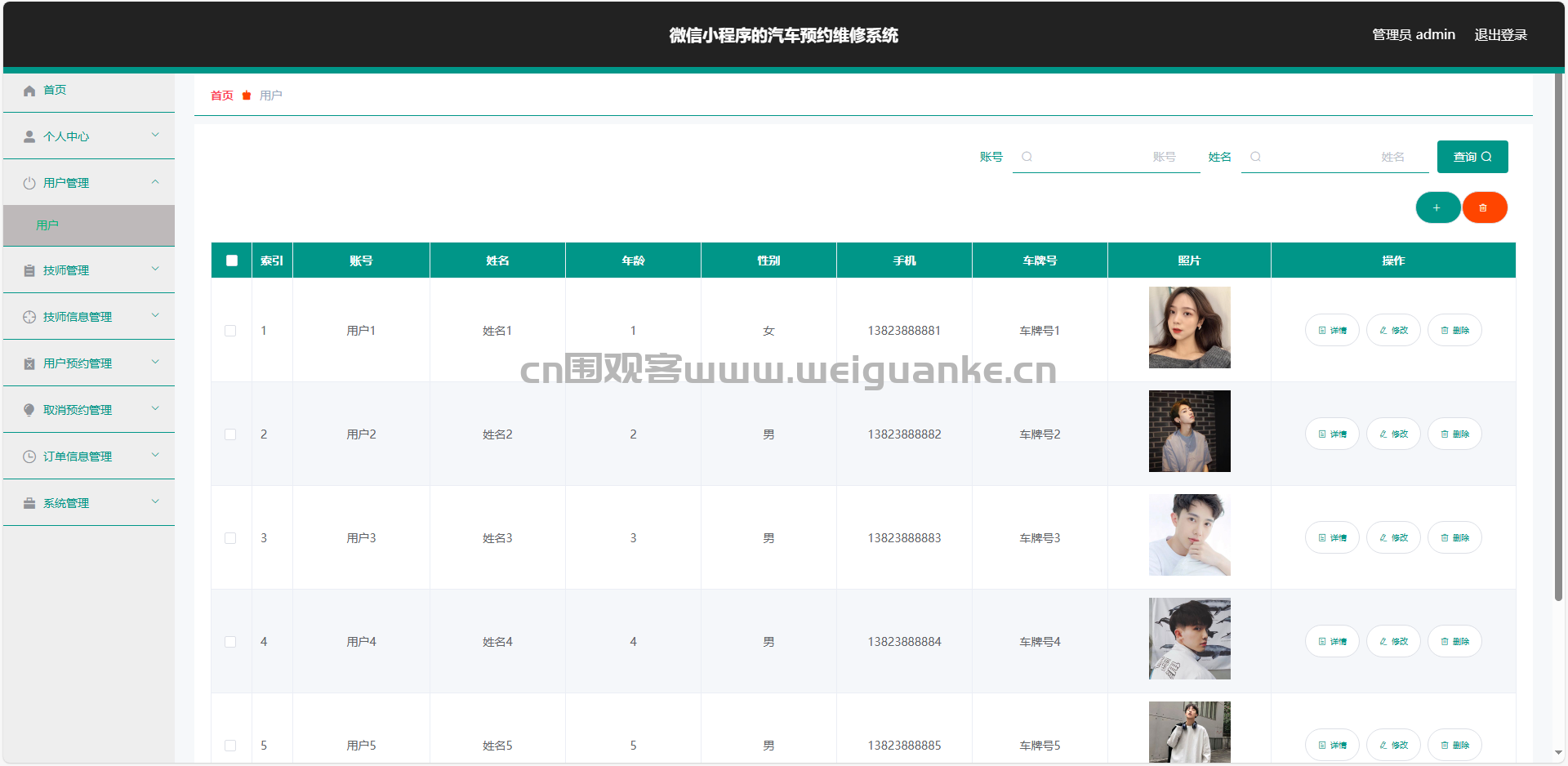Expand the 取消预约管理 chevron
Screen dimensions: 1568x766
(x=155, y=409)
